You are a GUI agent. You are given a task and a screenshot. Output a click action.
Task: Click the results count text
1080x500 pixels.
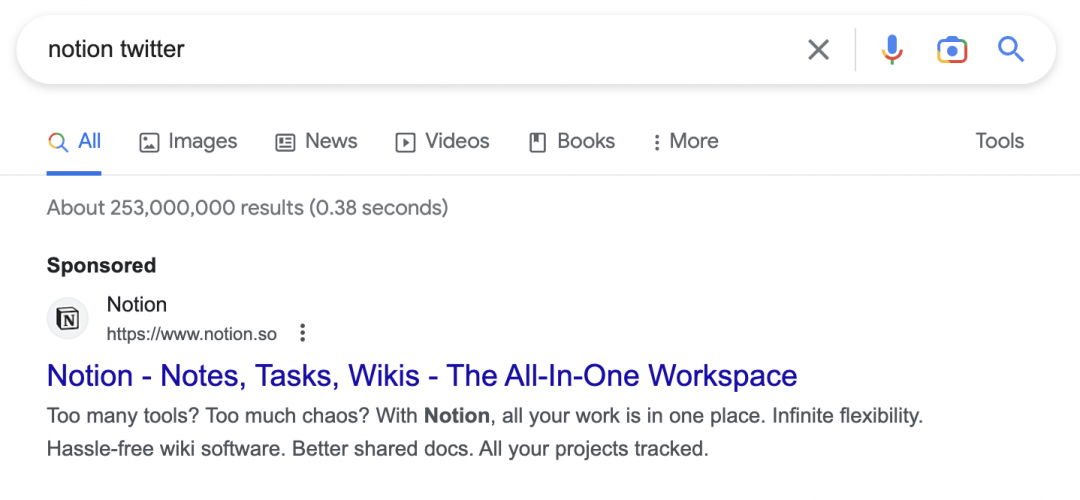point(247,208)
